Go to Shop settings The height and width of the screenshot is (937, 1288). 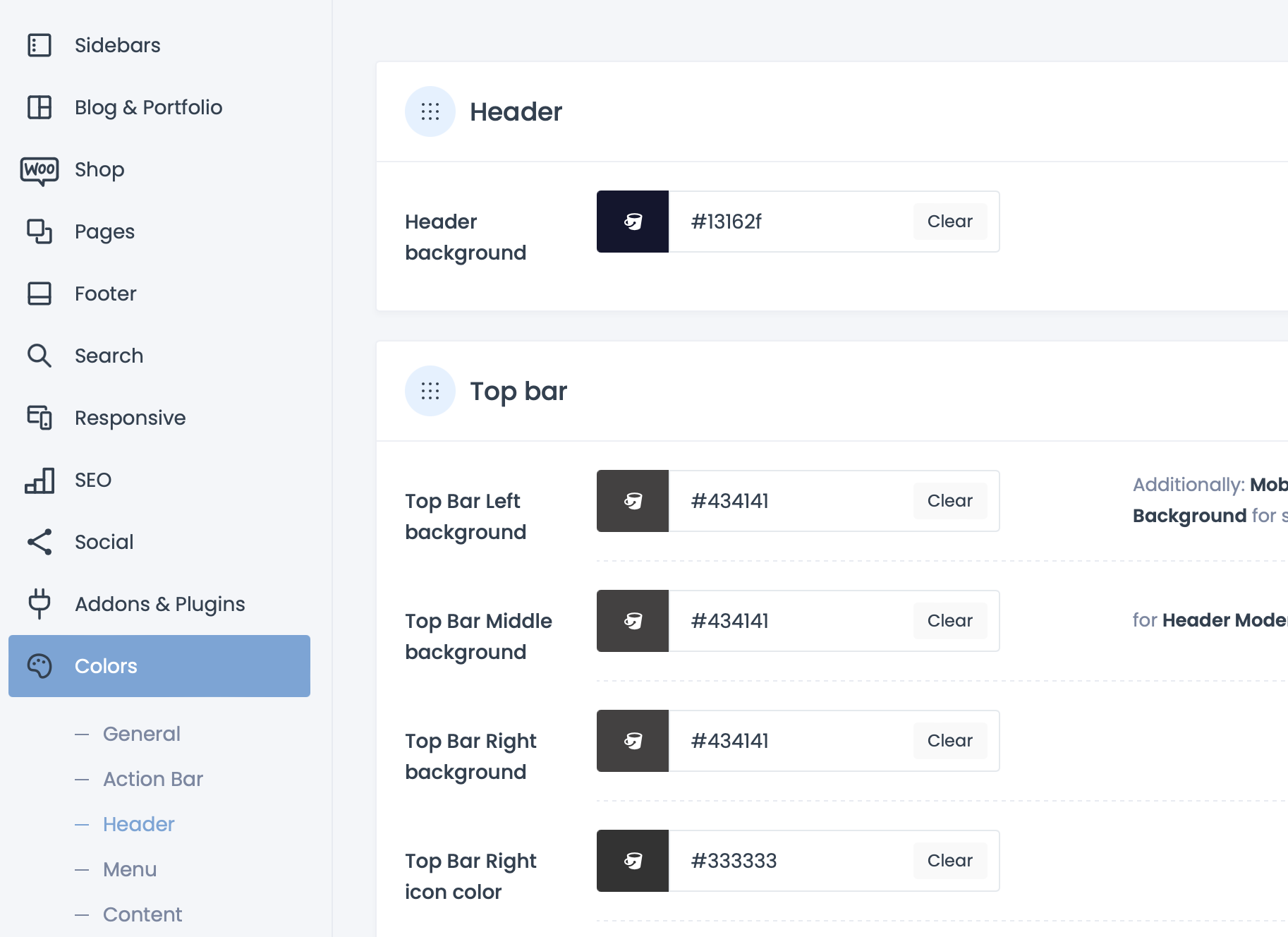pyautogui.click(x=159, y=169)
